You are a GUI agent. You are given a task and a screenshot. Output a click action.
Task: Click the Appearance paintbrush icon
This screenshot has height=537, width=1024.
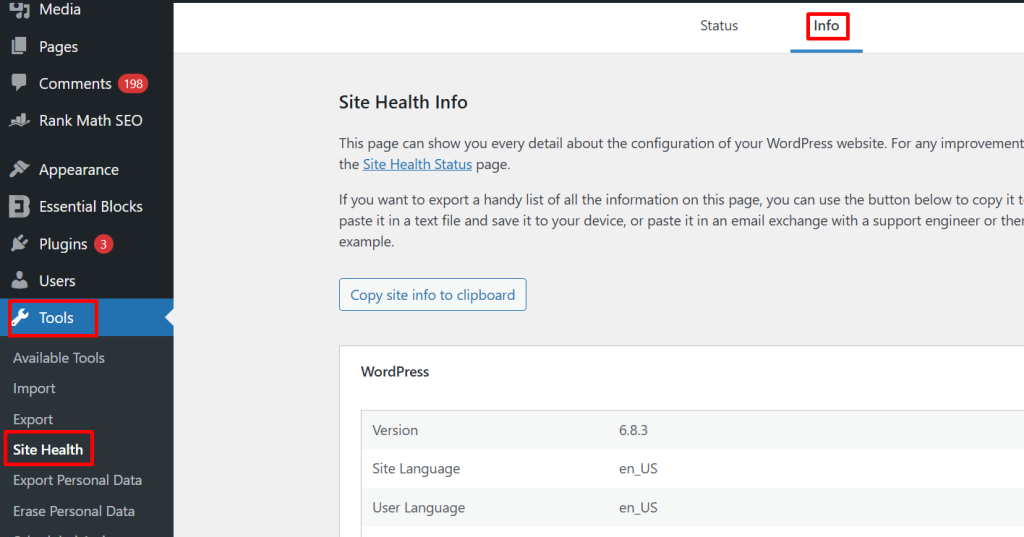(19, 170)
